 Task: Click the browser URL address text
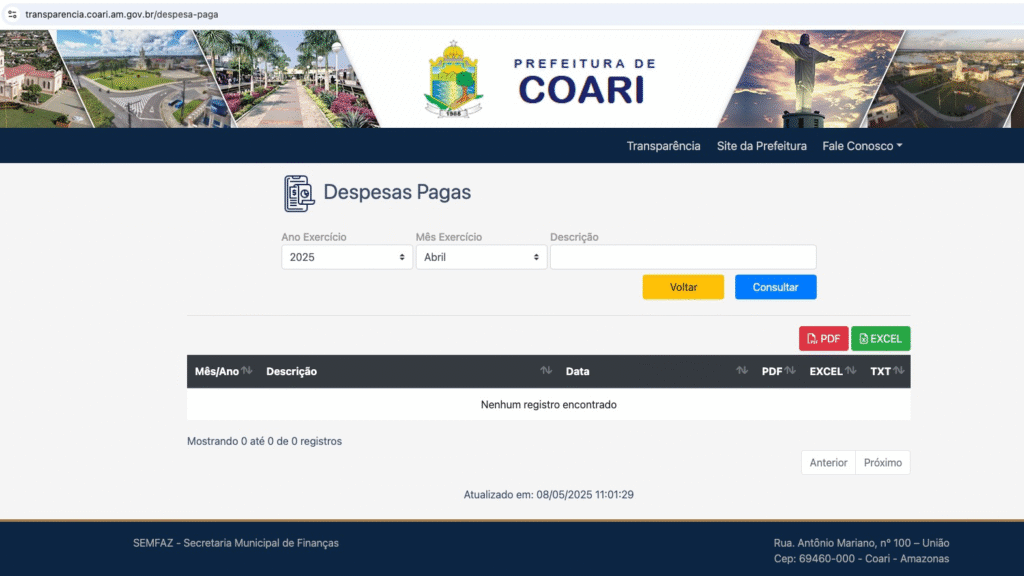click(121, 14)
